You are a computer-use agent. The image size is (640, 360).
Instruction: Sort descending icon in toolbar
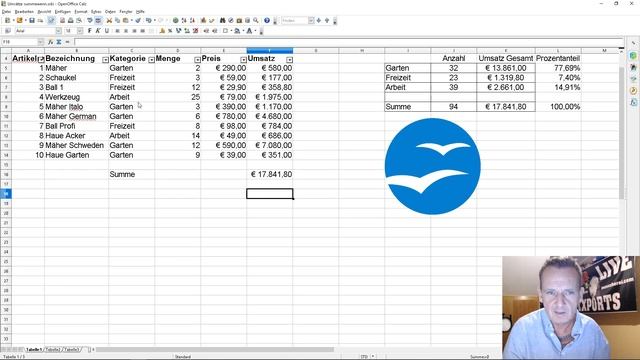(x=192, y=20)
